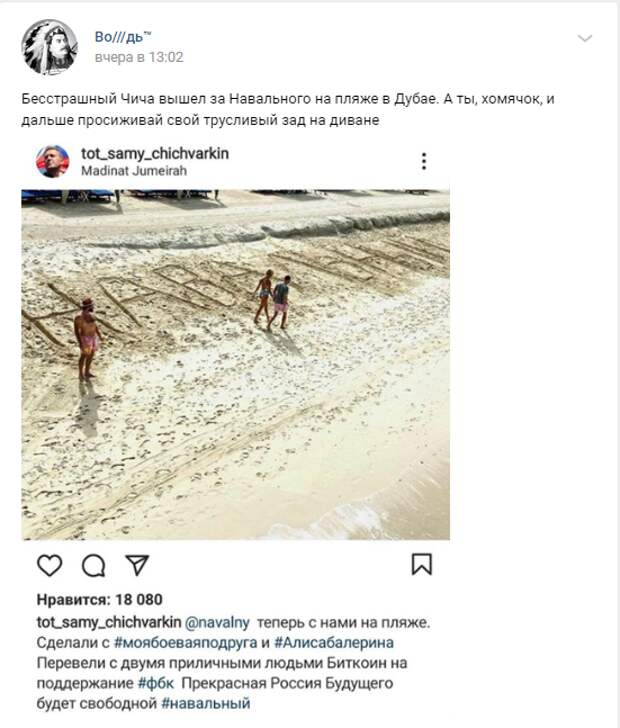Open caption author tot_samy_chichvarkin username

pos(109,623)
